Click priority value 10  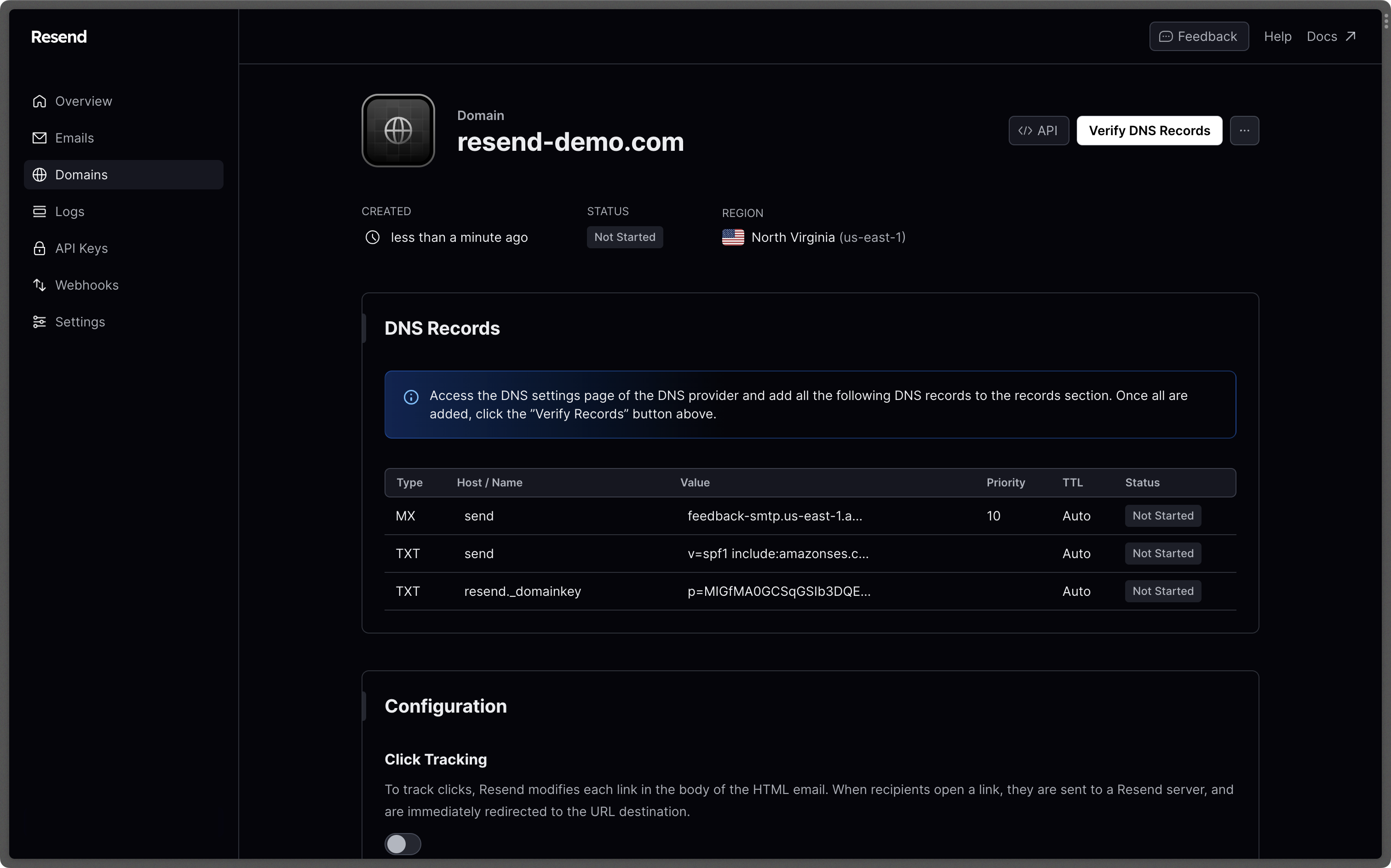coord(994,515)
